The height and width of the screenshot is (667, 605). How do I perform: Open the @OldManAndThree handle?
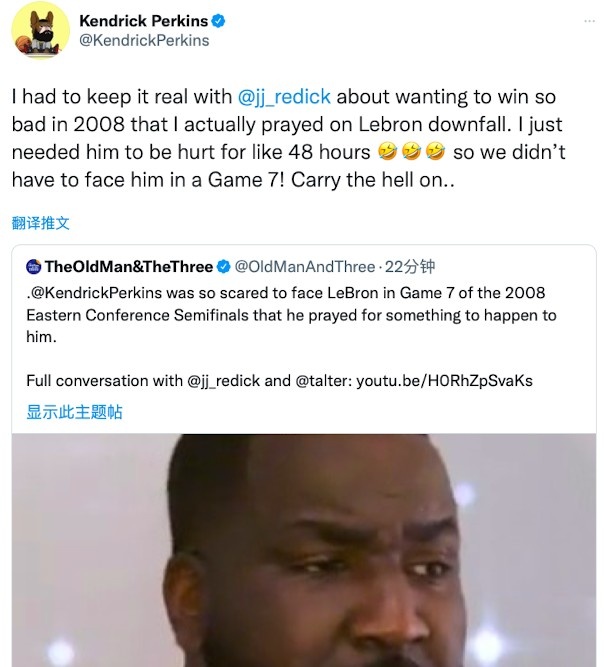click(305, 267)
